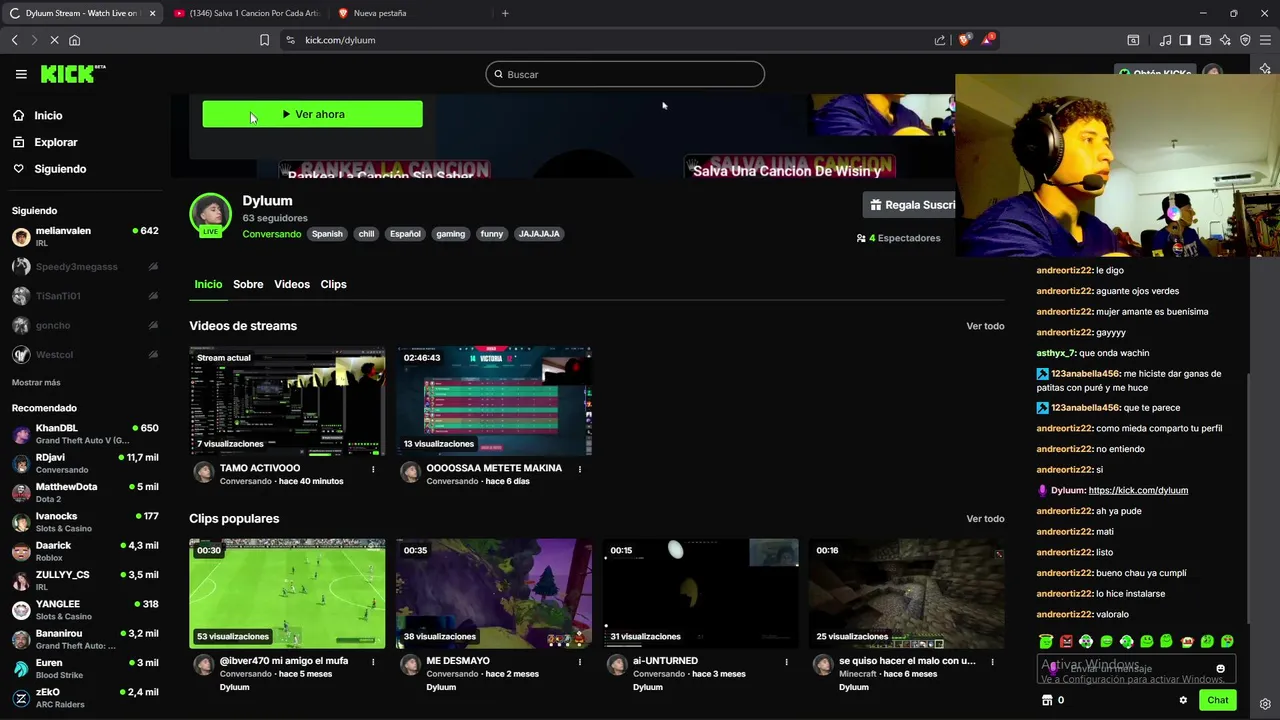
Task: Open KhanDBL recommended channel
Action: tap(84, 434)
